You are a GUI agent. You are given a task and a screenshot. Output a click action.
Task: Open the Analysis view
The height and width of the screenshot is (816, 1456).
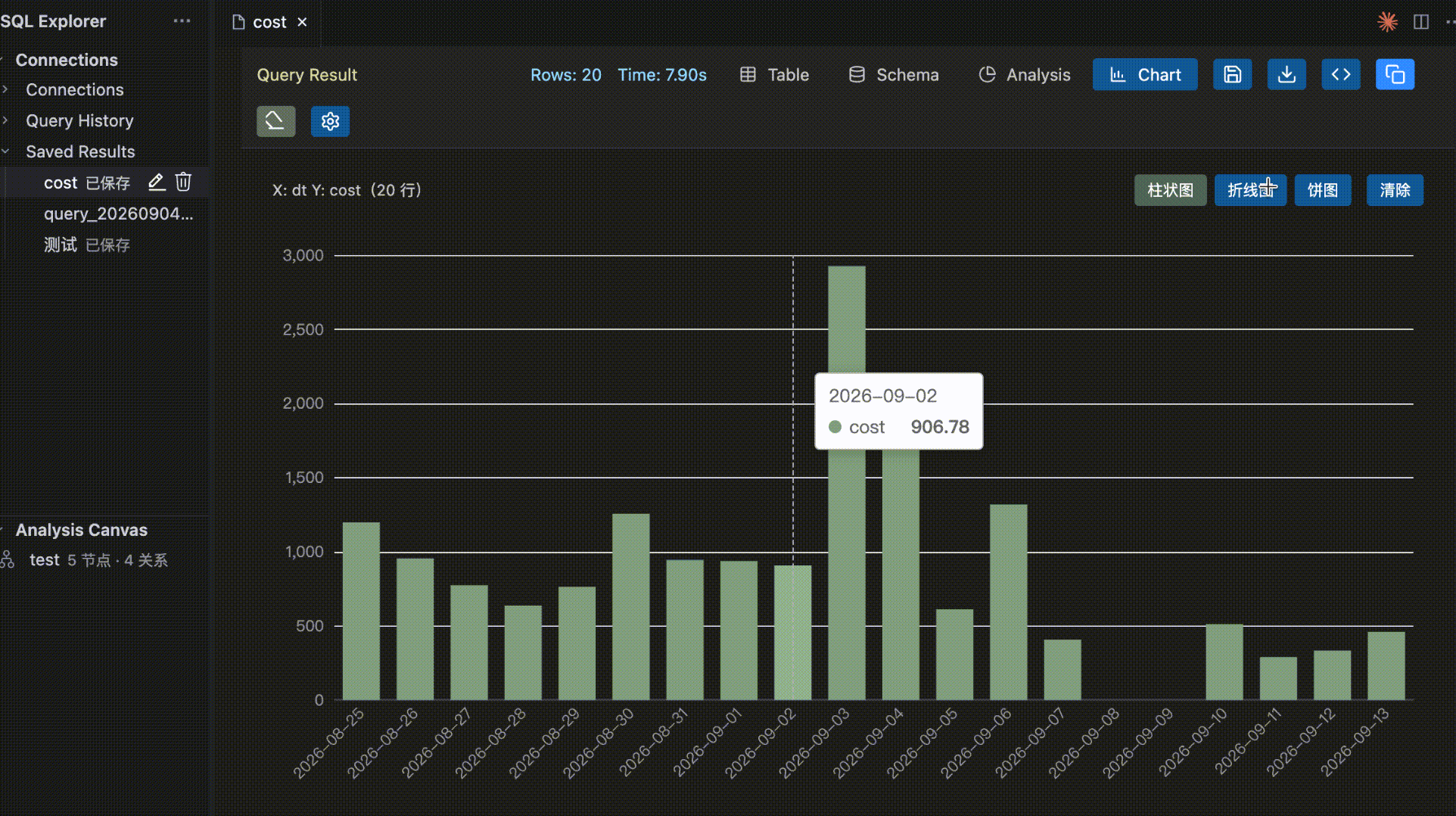click(1025, 74)
